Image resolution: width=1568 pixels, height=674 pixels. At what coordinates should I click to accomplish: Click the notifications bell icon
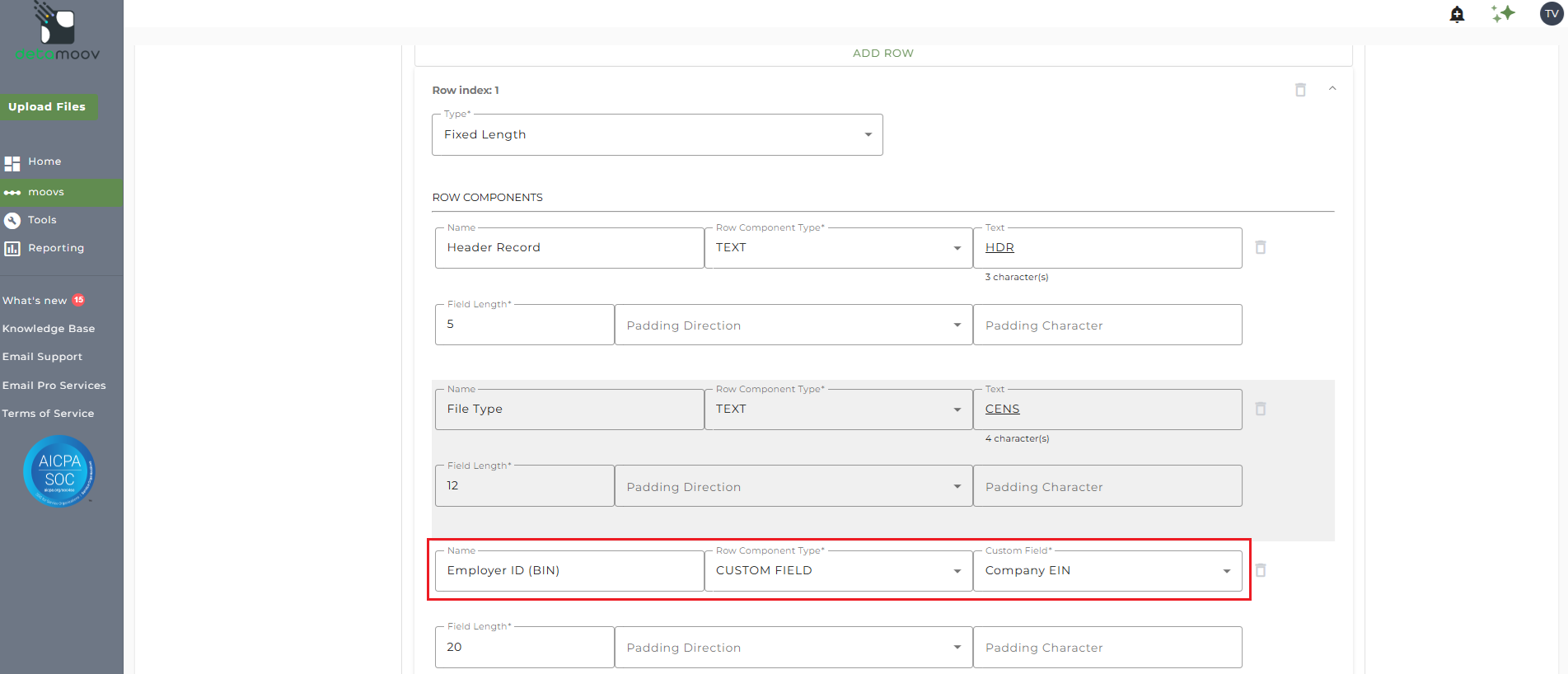[x=1457, y=14]
